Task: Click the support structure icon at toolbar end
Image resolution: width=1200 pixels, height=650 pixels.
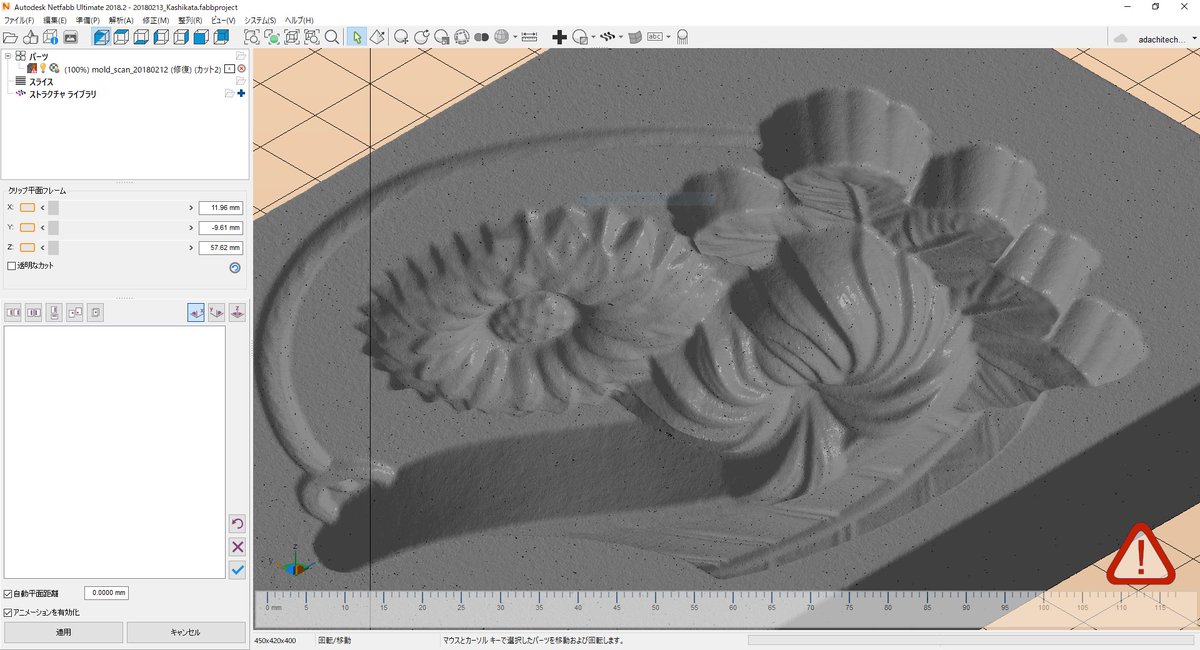Action: 682,37
